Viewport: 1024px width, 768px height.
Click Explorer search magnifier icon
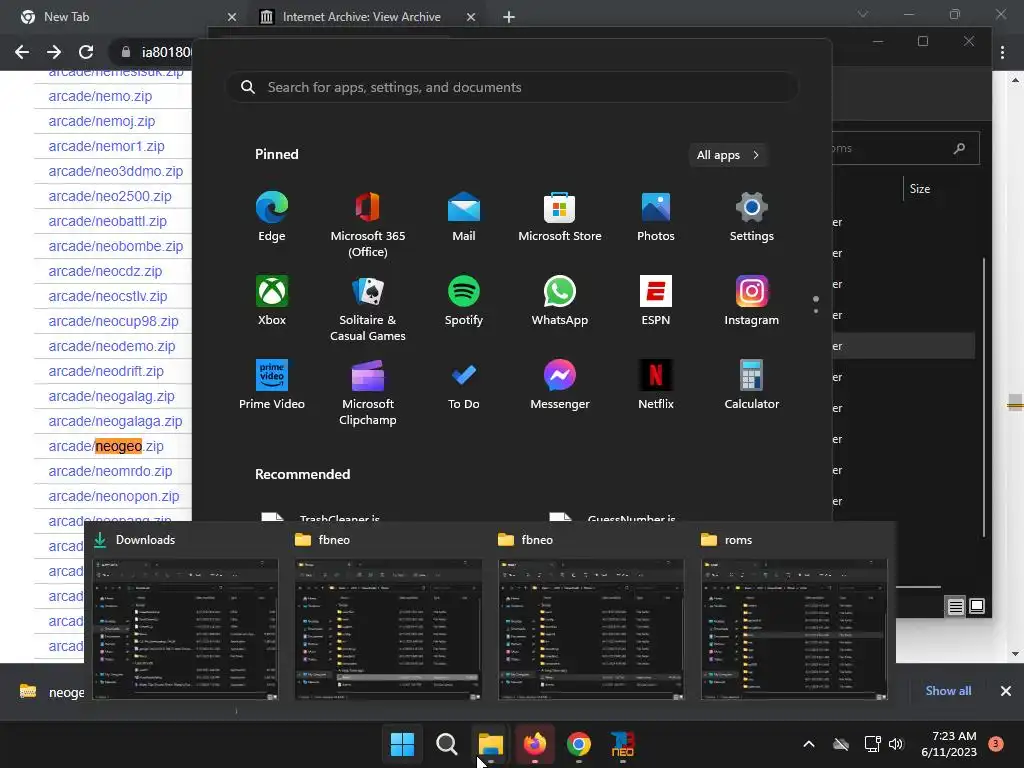(959, 148)
